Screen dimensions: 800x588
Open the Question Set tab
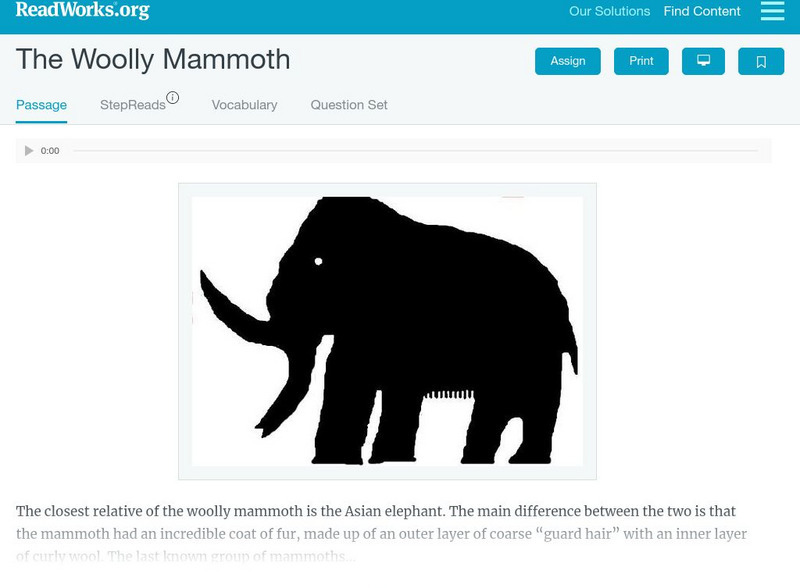(349, 105)
